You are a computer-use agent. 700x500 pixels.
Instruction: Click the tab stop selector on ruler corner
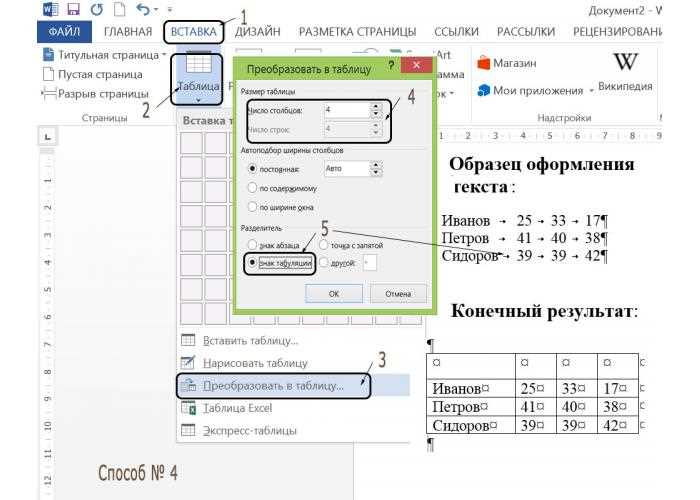pos(47,137)
